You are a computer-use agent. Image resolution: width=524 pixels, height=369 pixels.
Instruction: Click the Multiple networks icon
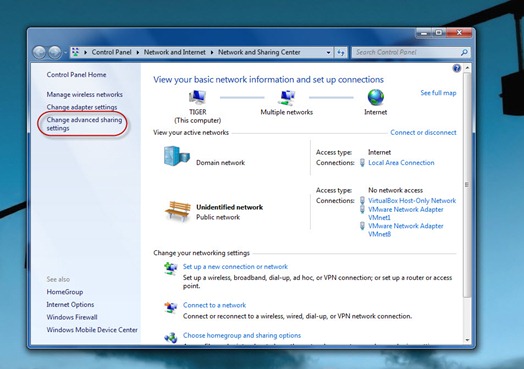pos(287,98)
